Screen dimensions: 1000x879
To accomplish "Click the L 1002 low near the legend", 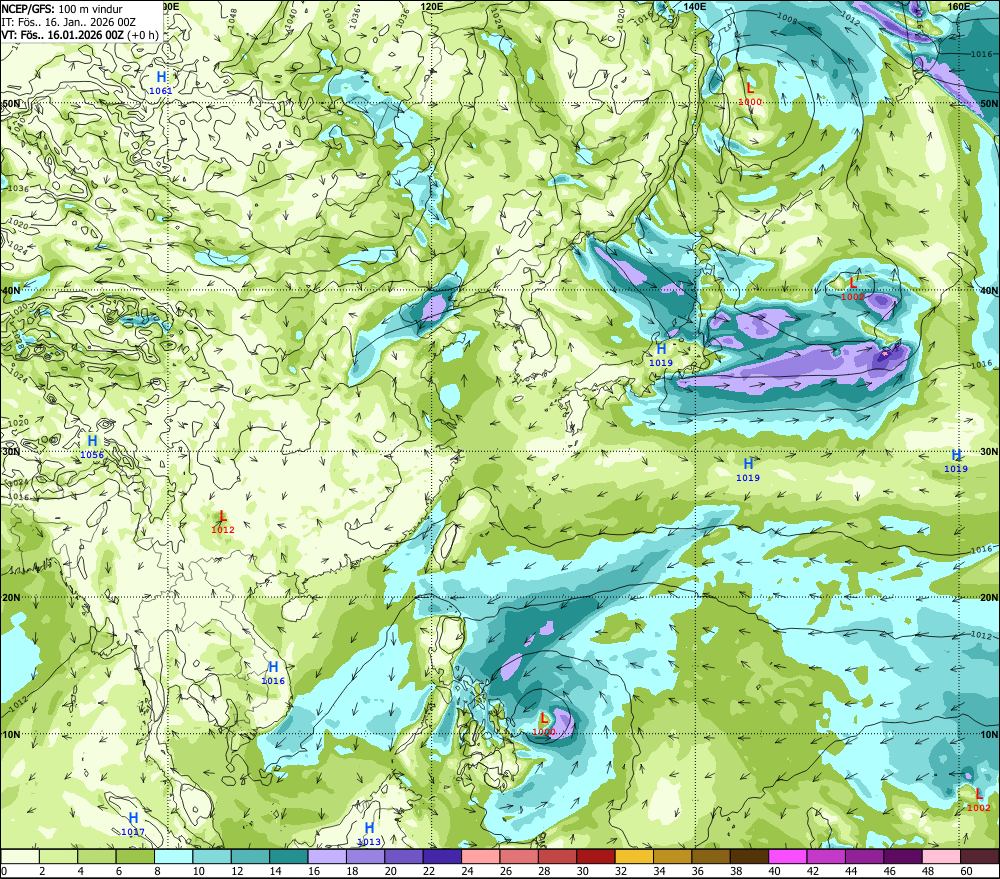I will coord(979,800).
